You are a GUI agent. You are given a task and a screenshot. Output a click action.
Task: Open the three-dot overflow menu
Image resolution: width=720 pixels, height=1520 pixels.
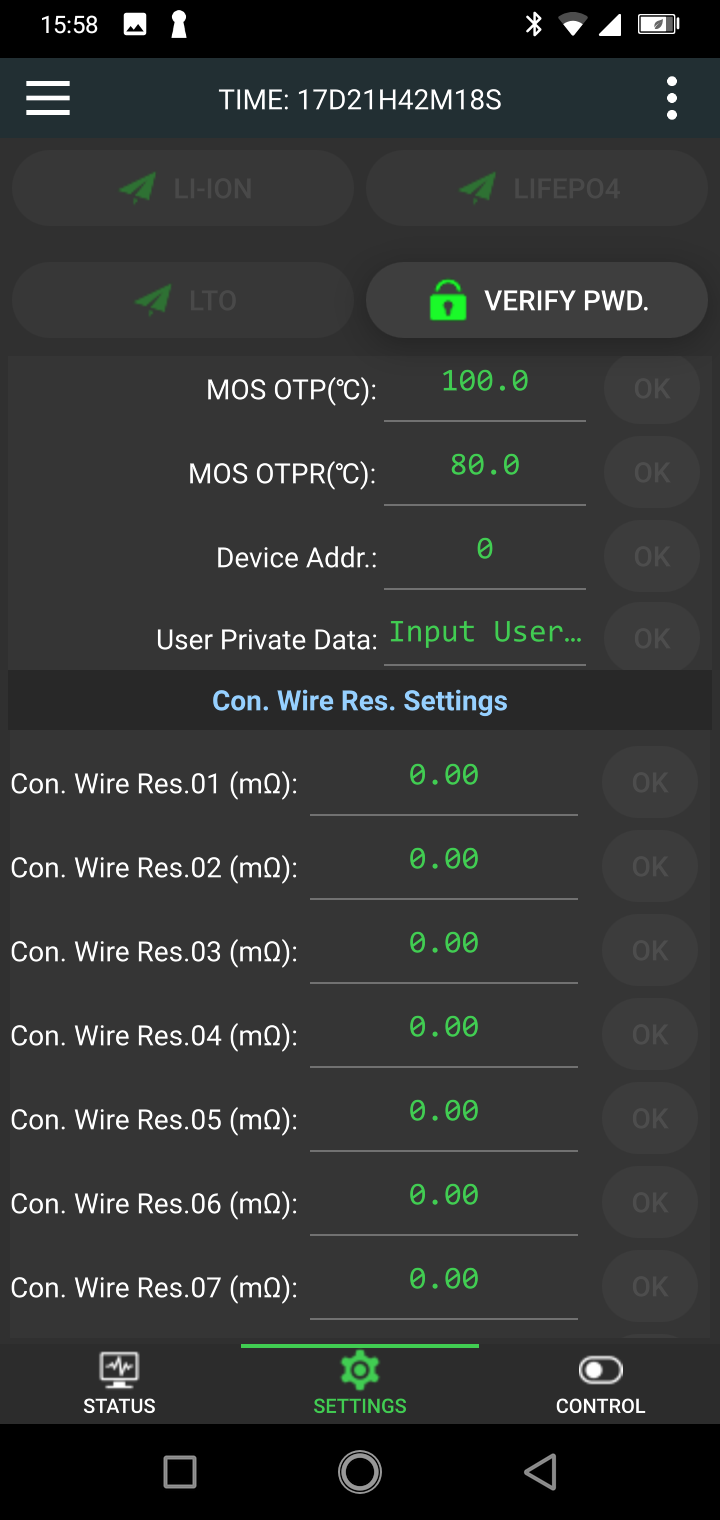tap(672, 99)
